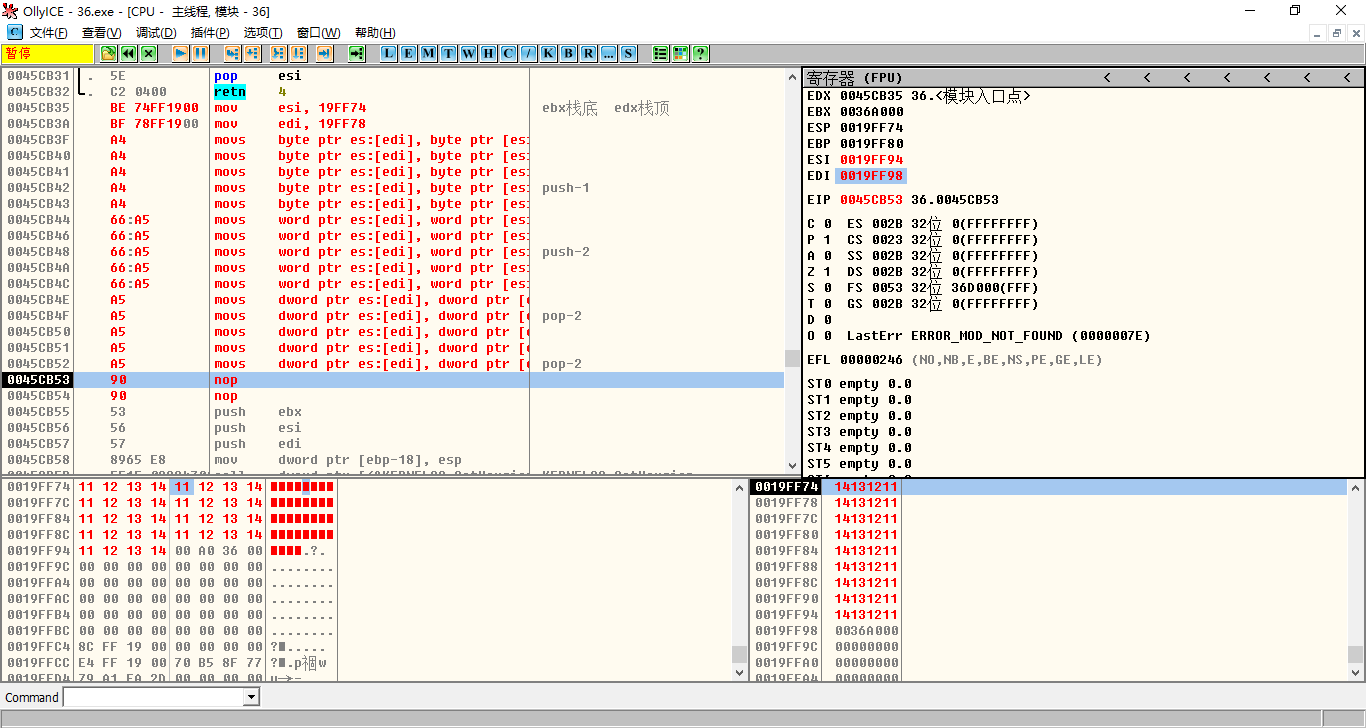The width and height of the screenshot is (1366, 728).
Task: Toggle register view via 寄存器 (FPU) header
Action: [855, 77]
